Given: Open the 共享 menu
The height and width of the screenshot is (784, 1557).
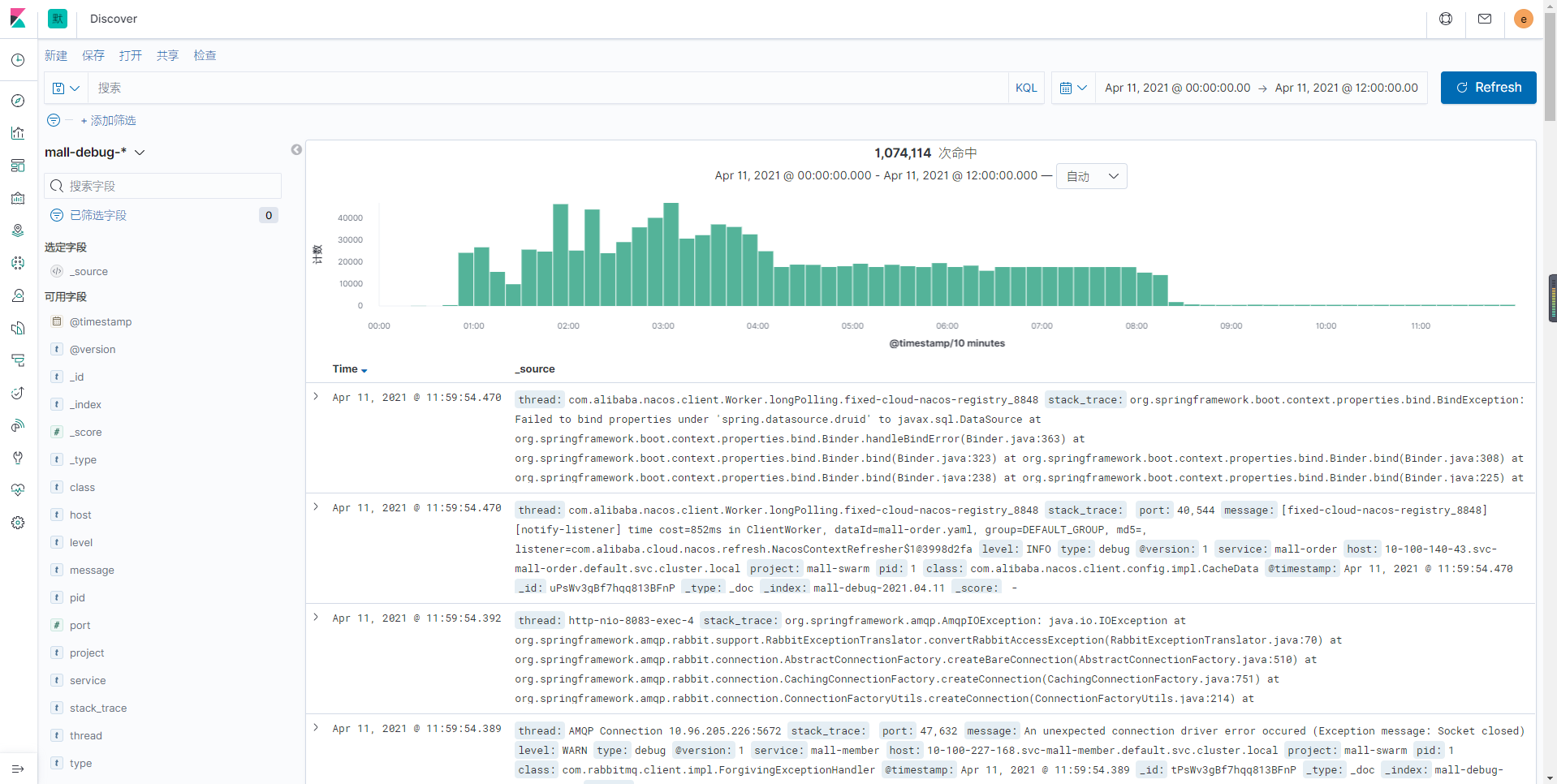Looking at the screenshot, I should tap(167, 55).
